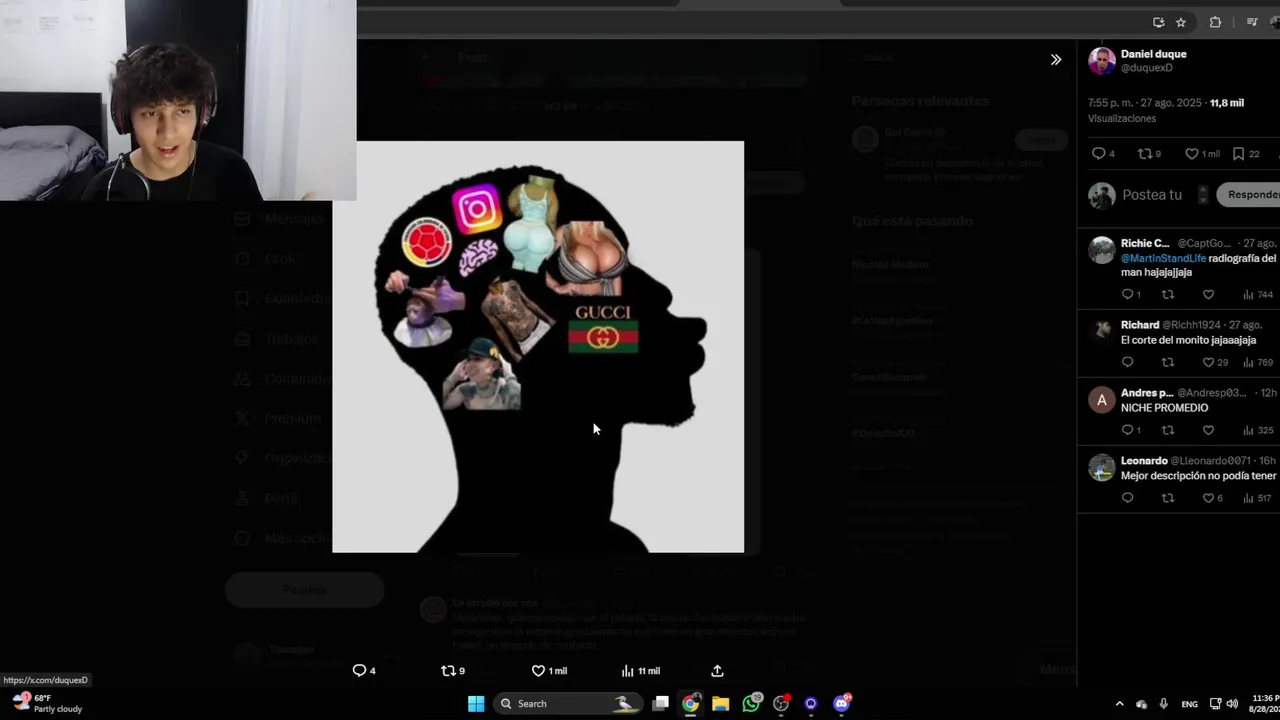Share icon below the image
The width and height of the screenshot is (1280, 720).
tap(717, 671)
